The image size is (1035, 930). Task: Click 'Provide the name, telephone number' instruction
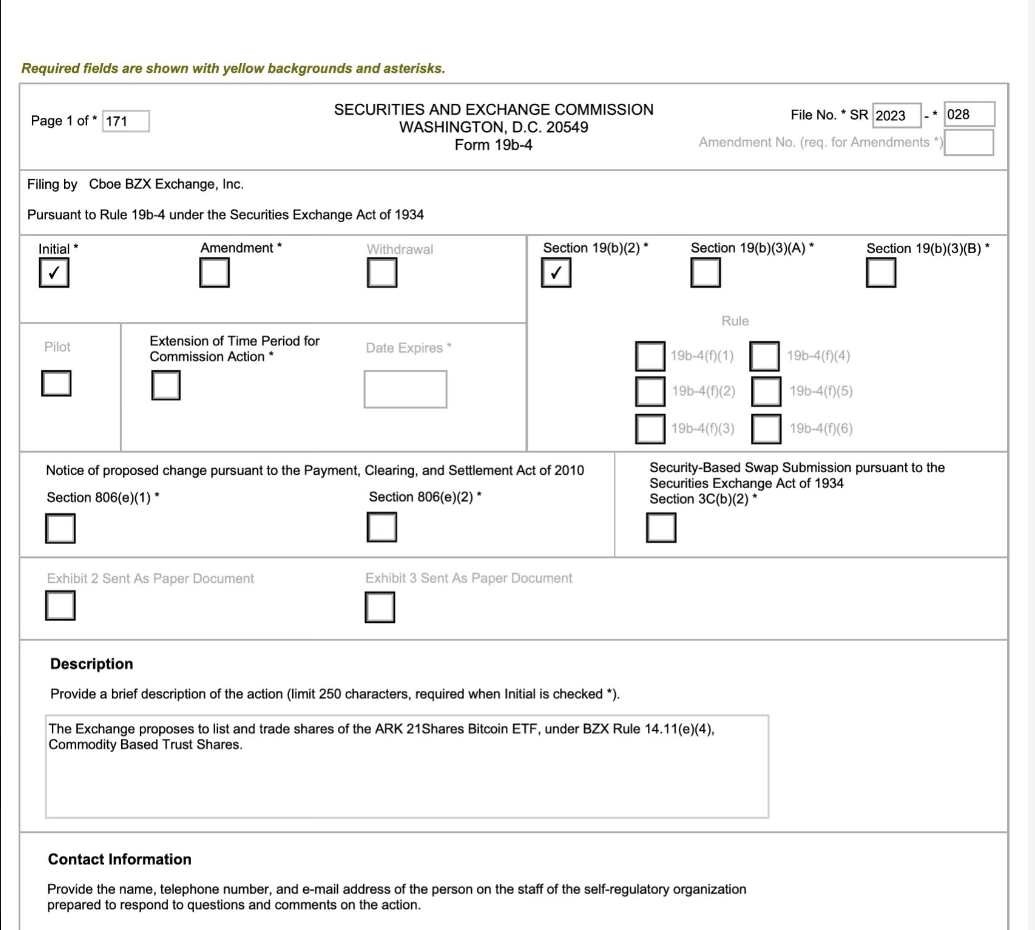point(396,897)
